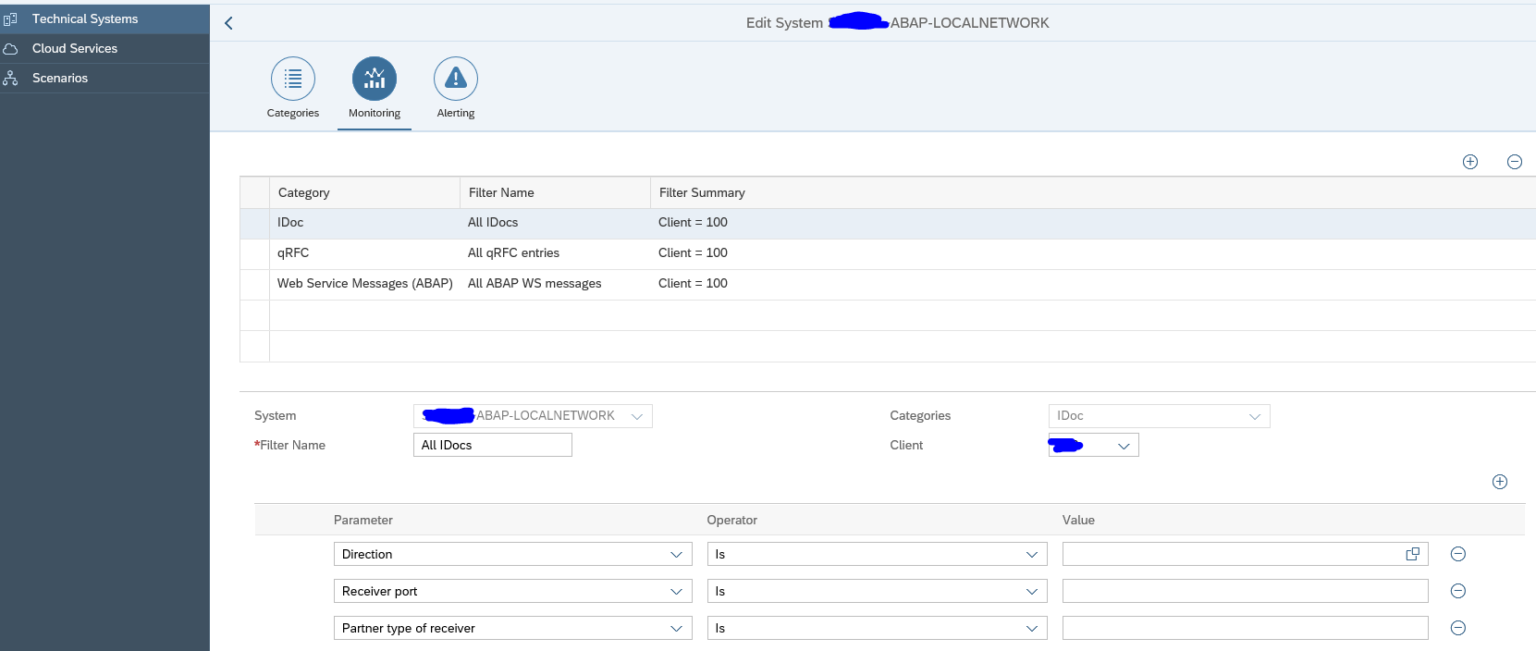Open value help for the Direction value field
This screenshot has width=1536, height=651.
[1413, 553]
